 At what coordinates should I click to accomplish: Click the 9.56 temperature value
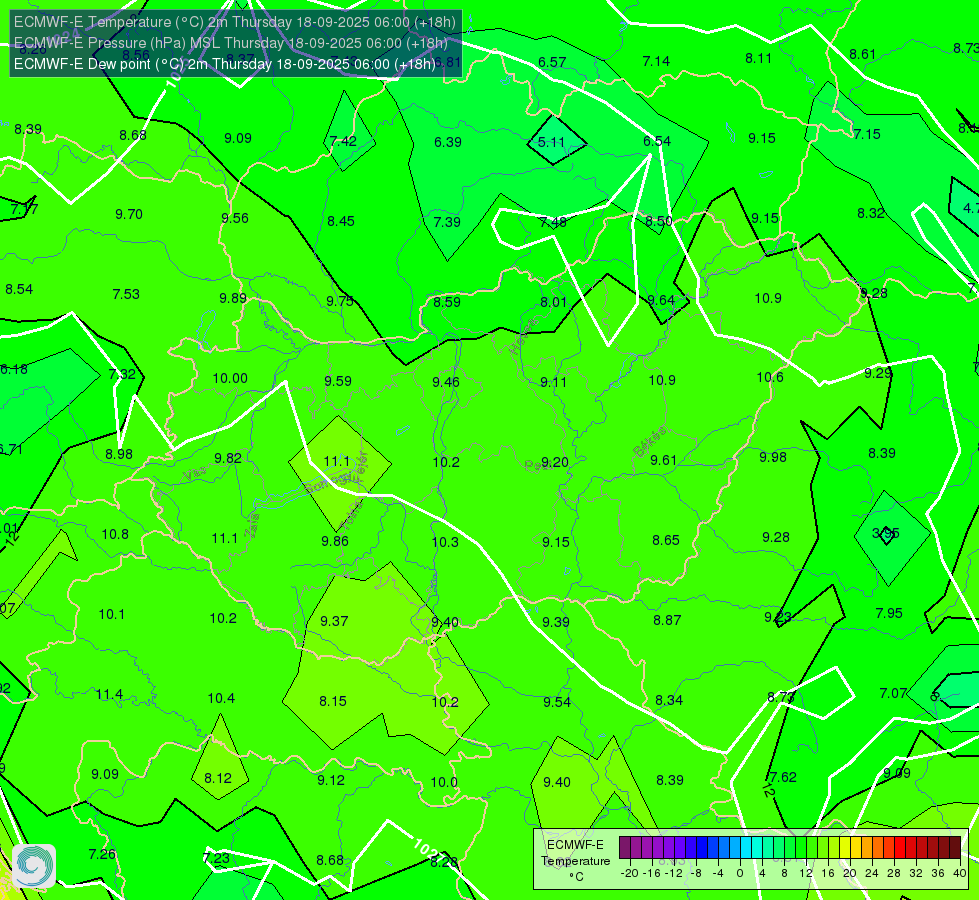coord(235,218)
